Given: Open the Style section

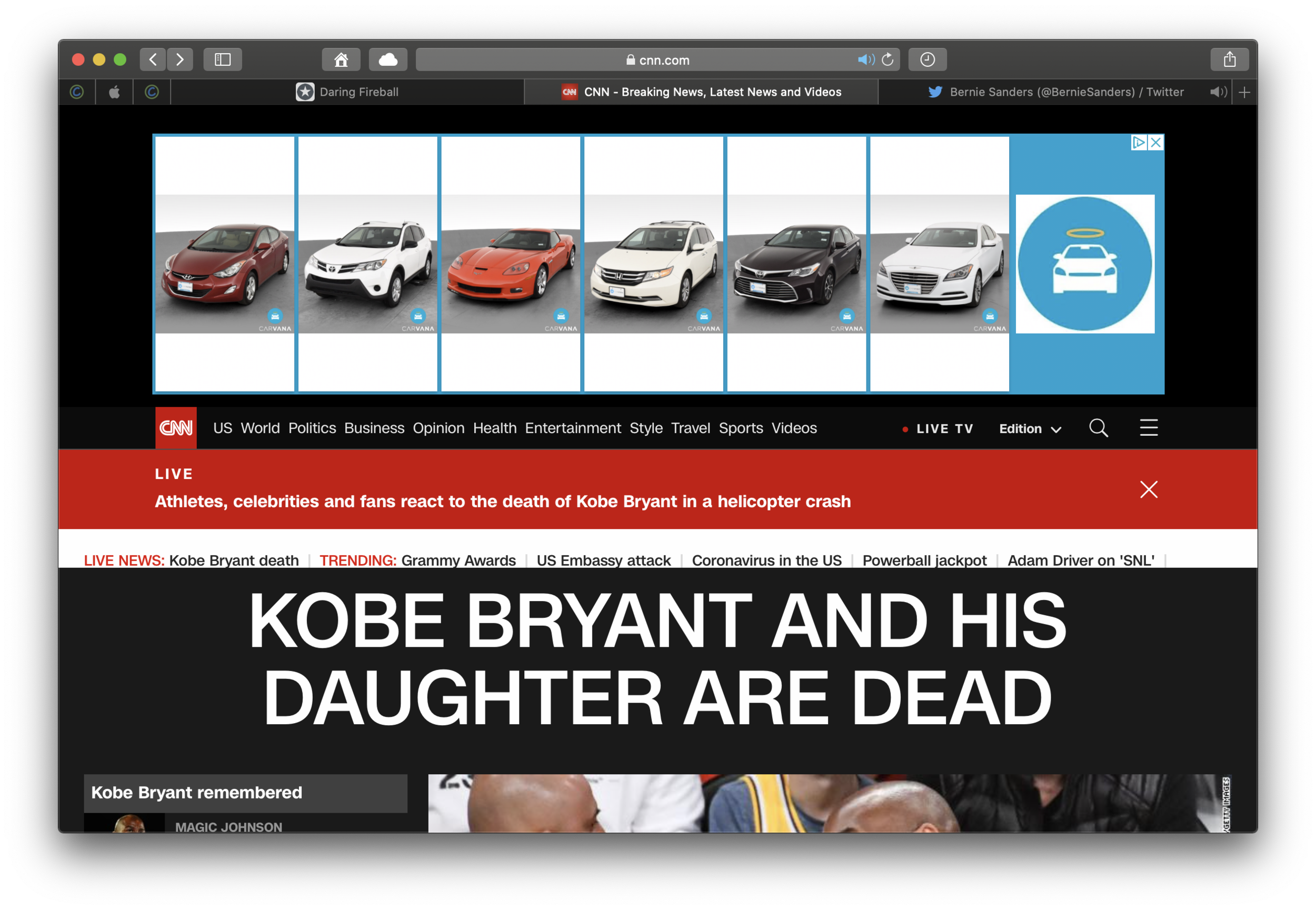Looking at the screenshot, I should 646,427.
